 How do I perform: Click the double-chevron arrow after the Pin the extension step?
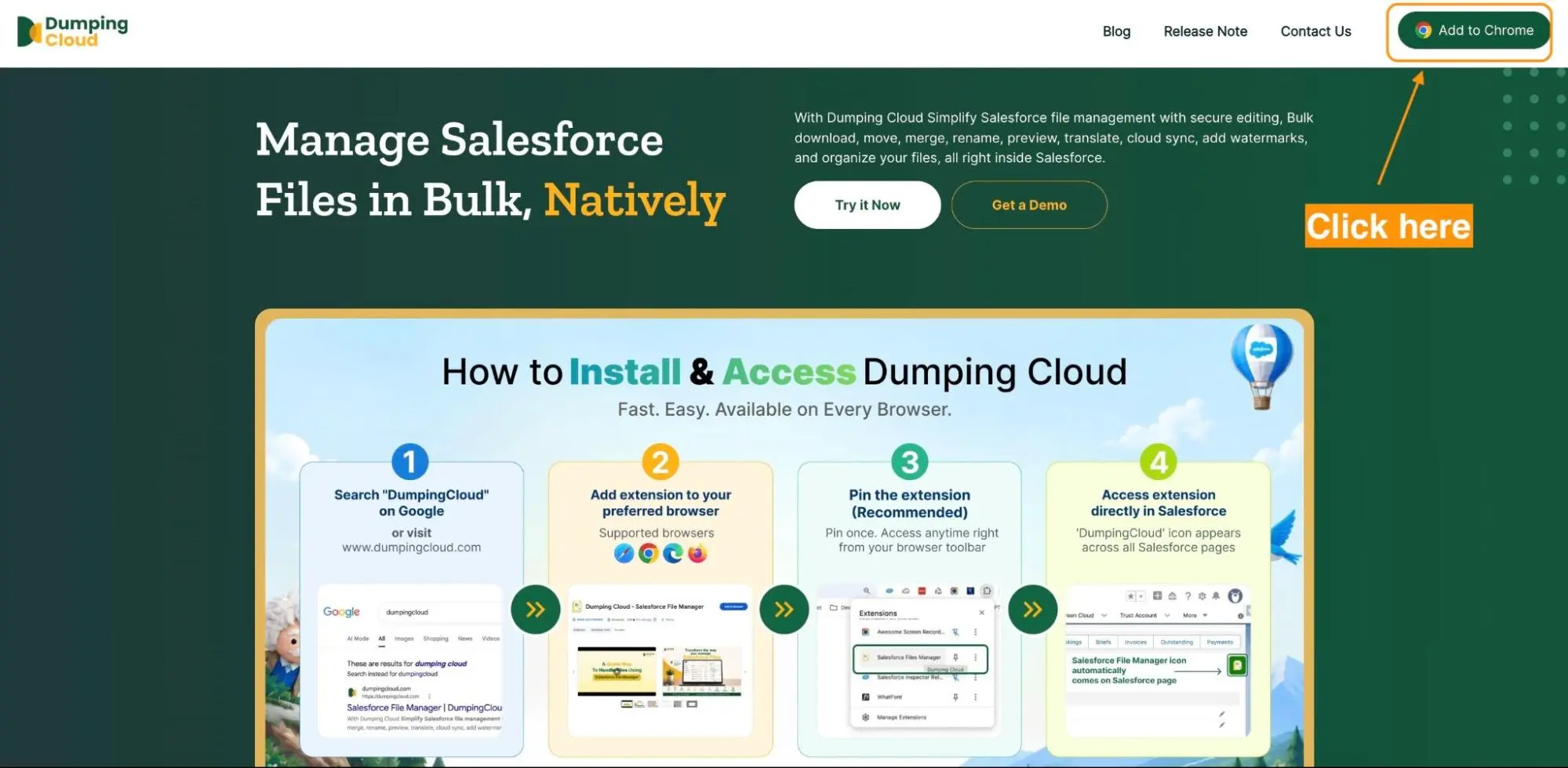(1032, 610)
